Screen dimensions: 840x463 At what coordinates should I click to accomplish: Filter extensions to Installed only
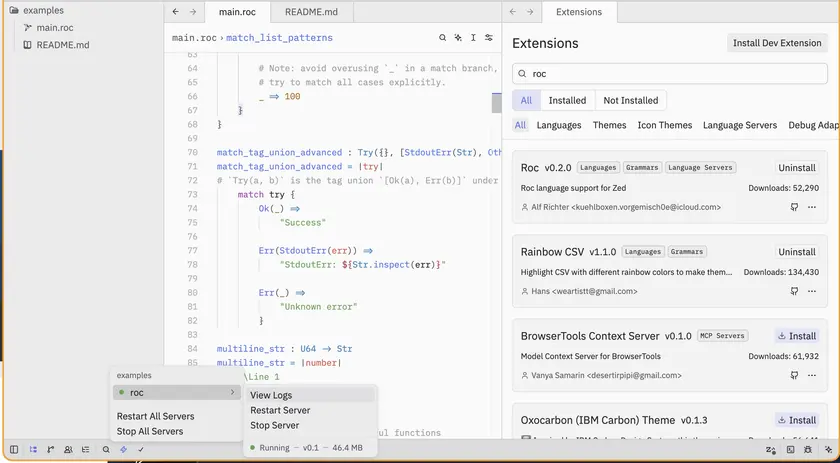567,100
